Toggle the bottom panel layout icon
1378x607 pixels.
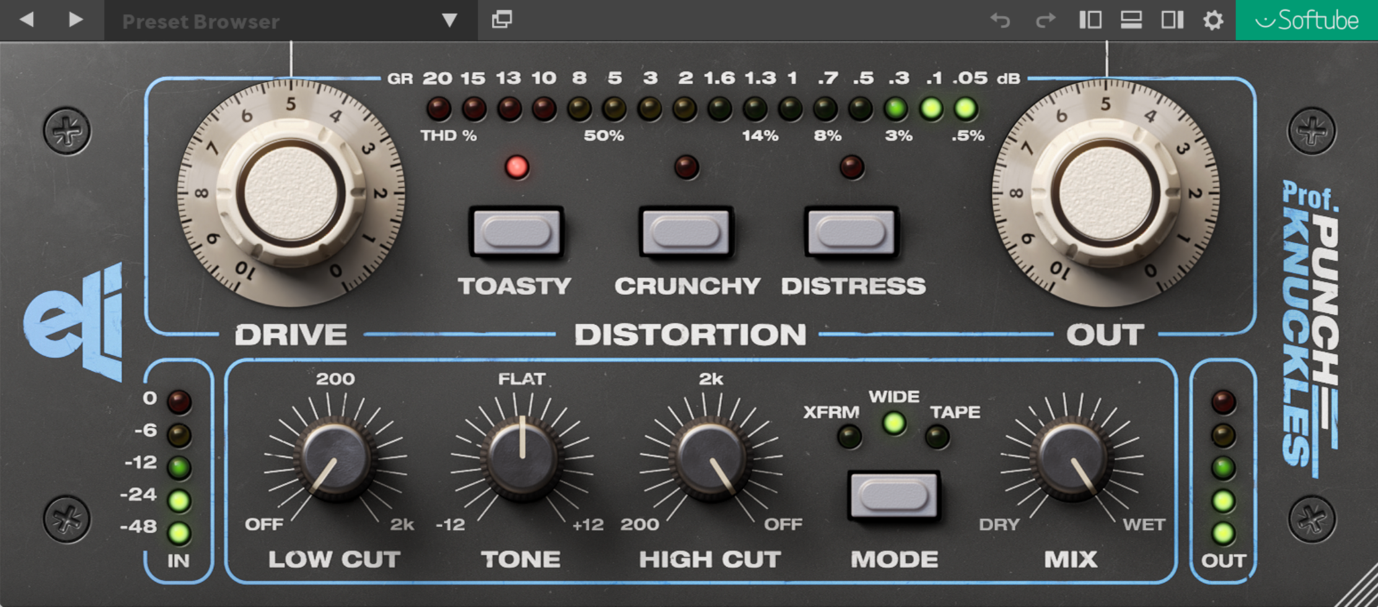point(1131,20)
